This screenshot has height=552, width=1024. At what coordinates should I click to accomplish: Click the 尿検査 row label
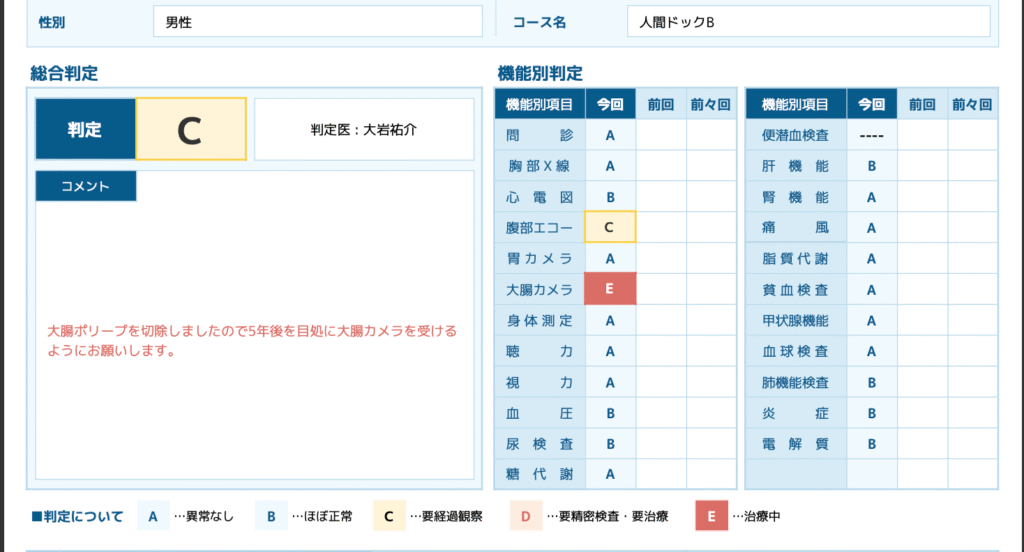pyautogui.click(x=539, y=444)
